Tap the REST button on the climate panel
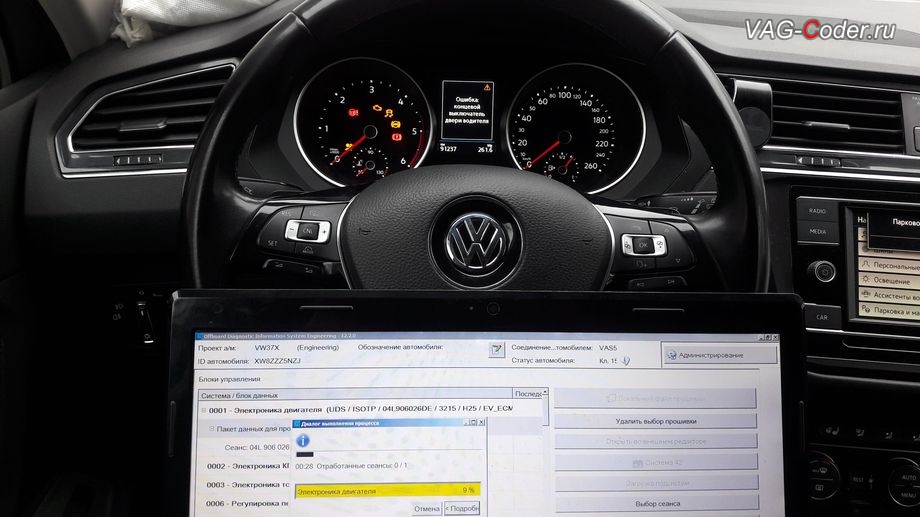The image size is (920, 517). pyautogui.click(x=858, y=480)
